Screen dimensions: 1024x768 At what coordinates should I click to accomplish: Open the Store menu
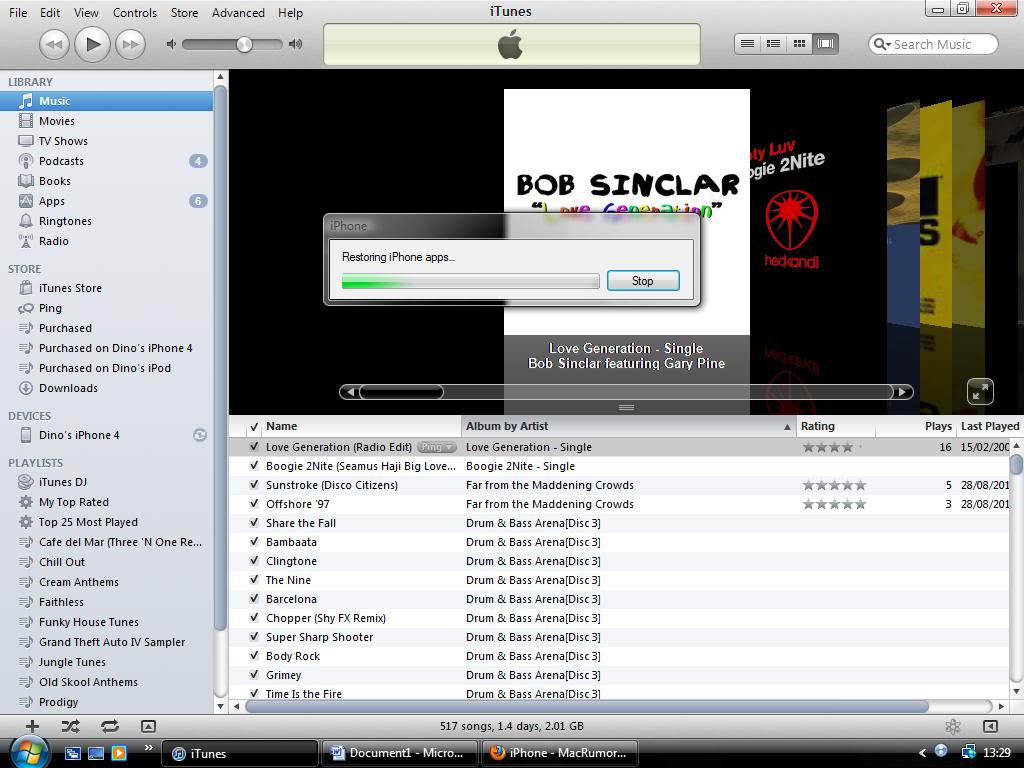point(184,12)
